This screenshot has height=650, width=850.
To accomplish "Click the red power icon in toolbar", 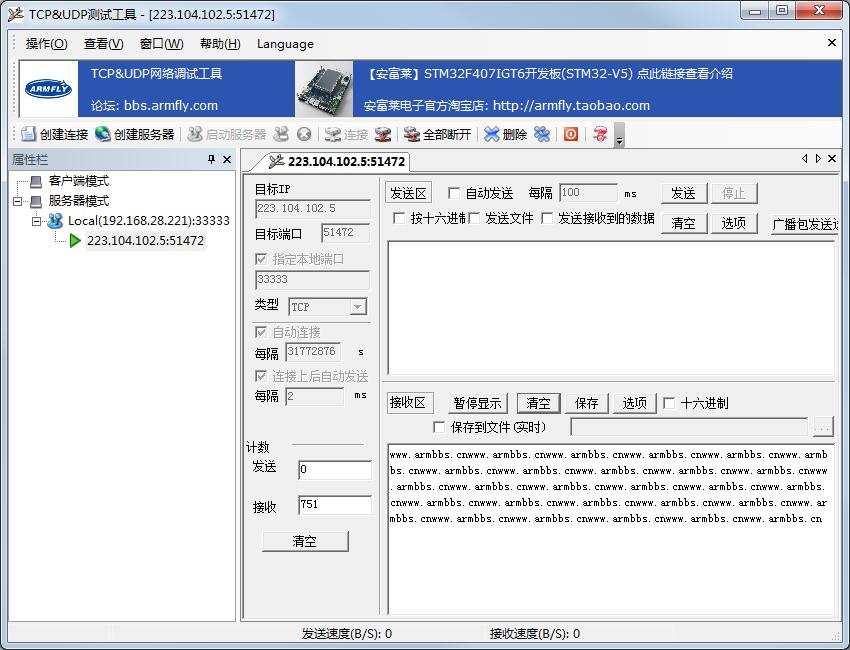I will point(571,134).
